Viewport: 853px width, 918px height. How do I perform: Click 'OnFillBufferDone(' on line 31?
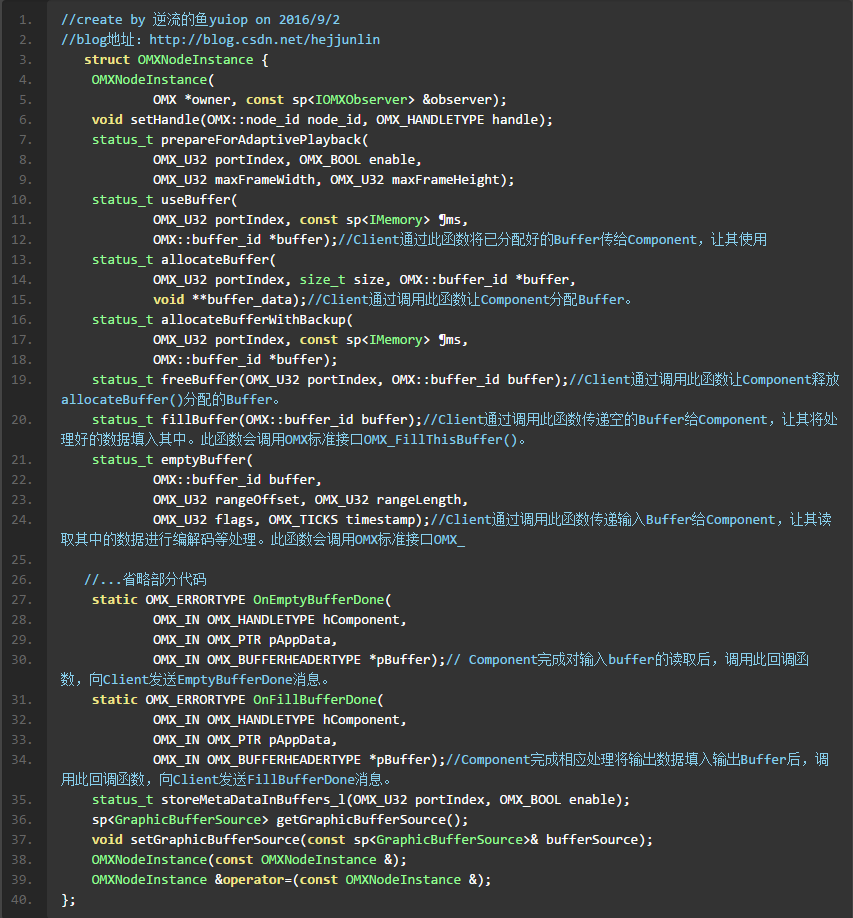(x=318, y=700)
